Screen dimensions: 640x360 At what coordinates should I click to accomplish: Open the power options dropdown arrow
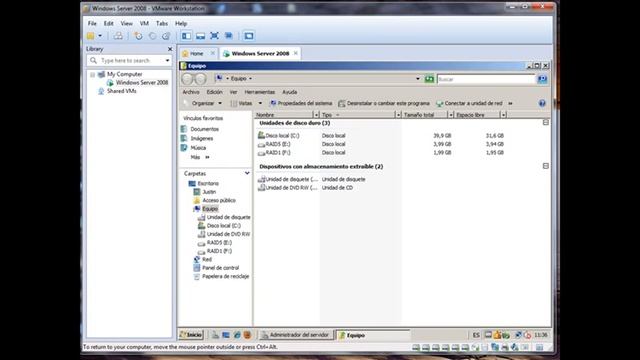(x=100, y=36)
